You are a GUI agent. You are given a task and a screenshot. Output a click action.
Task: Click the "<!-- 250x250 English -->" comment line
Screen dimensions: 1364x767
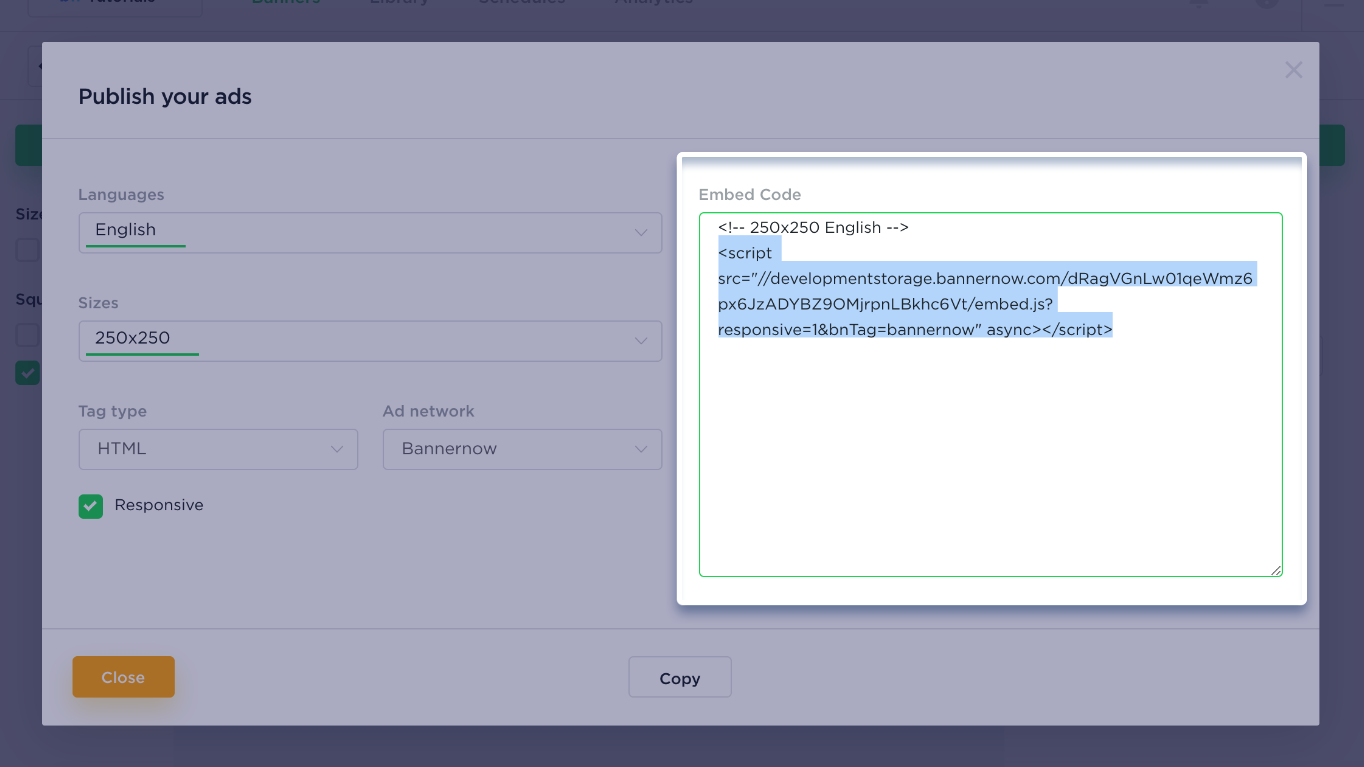[813, 227]
